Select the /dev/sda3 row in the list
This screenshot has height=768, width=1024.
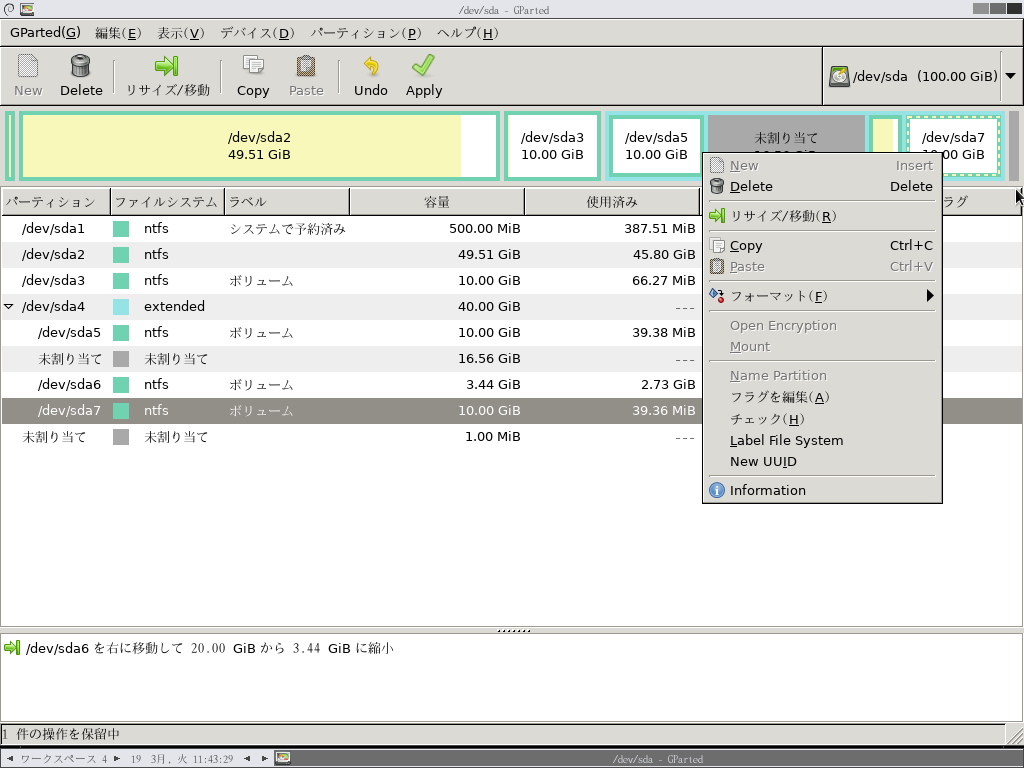[351, 281]
